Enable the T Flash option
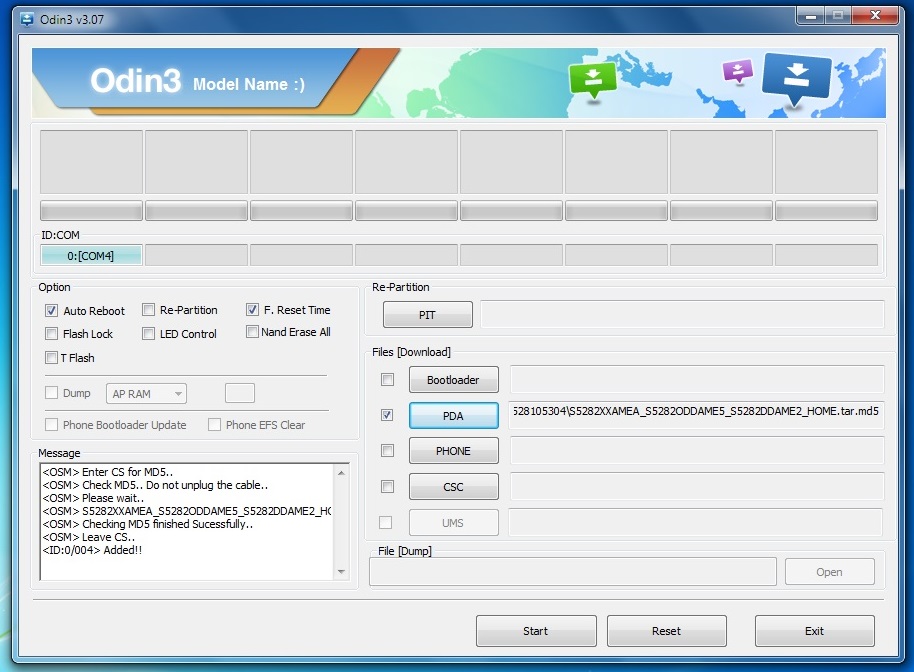Image resolution: width=914 pixels, height=672 pixels. pos(51,357)
